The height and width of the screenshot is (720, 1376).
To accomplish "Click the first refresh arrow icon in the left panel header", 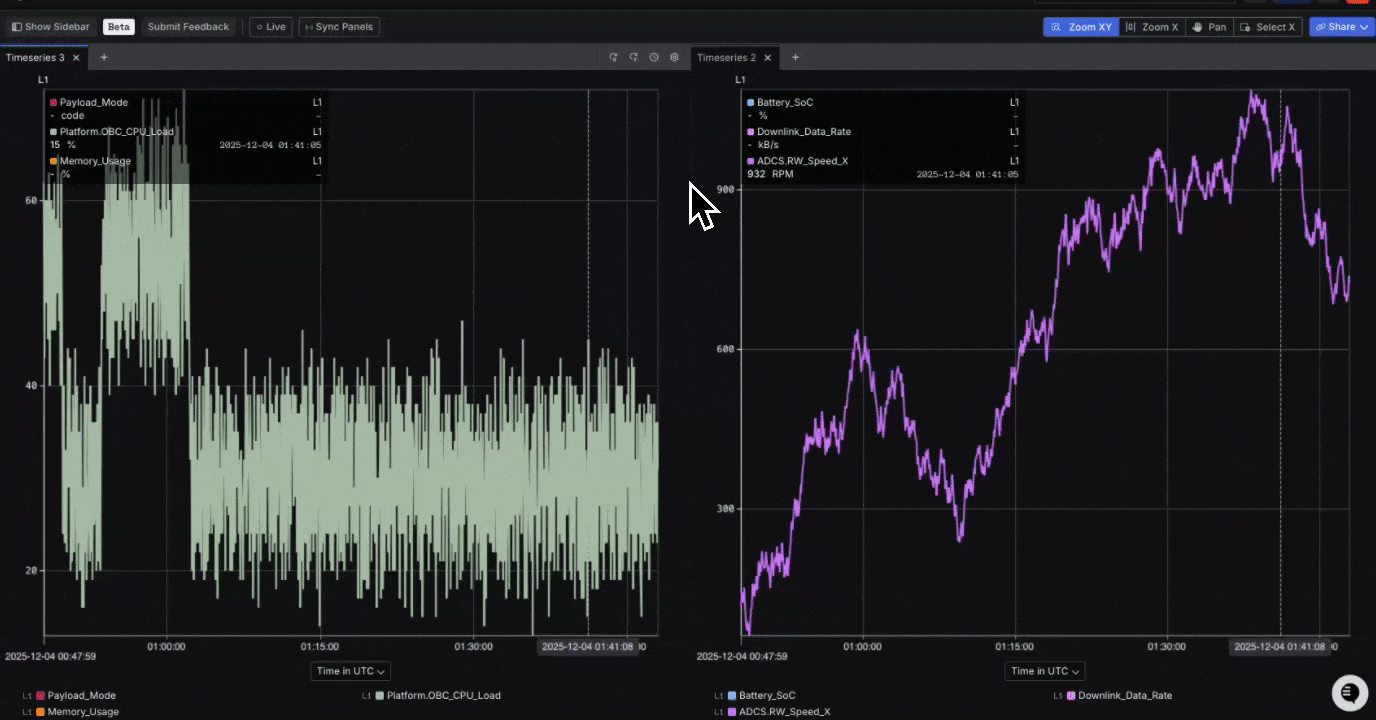I will pos(613,57).
